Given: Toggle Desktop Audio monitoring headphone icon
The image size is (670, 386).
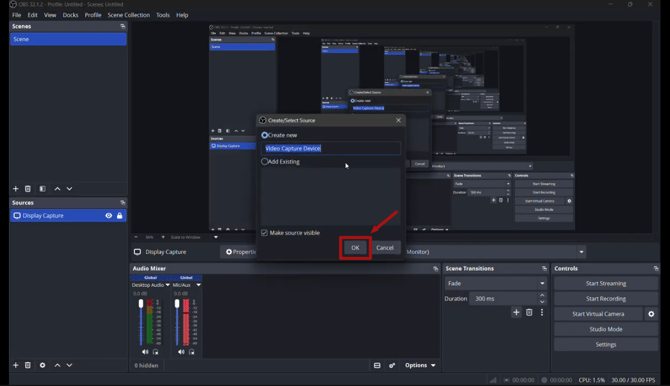Looking at the screenshot, I should pyautogui.click(x=156, y=352).
